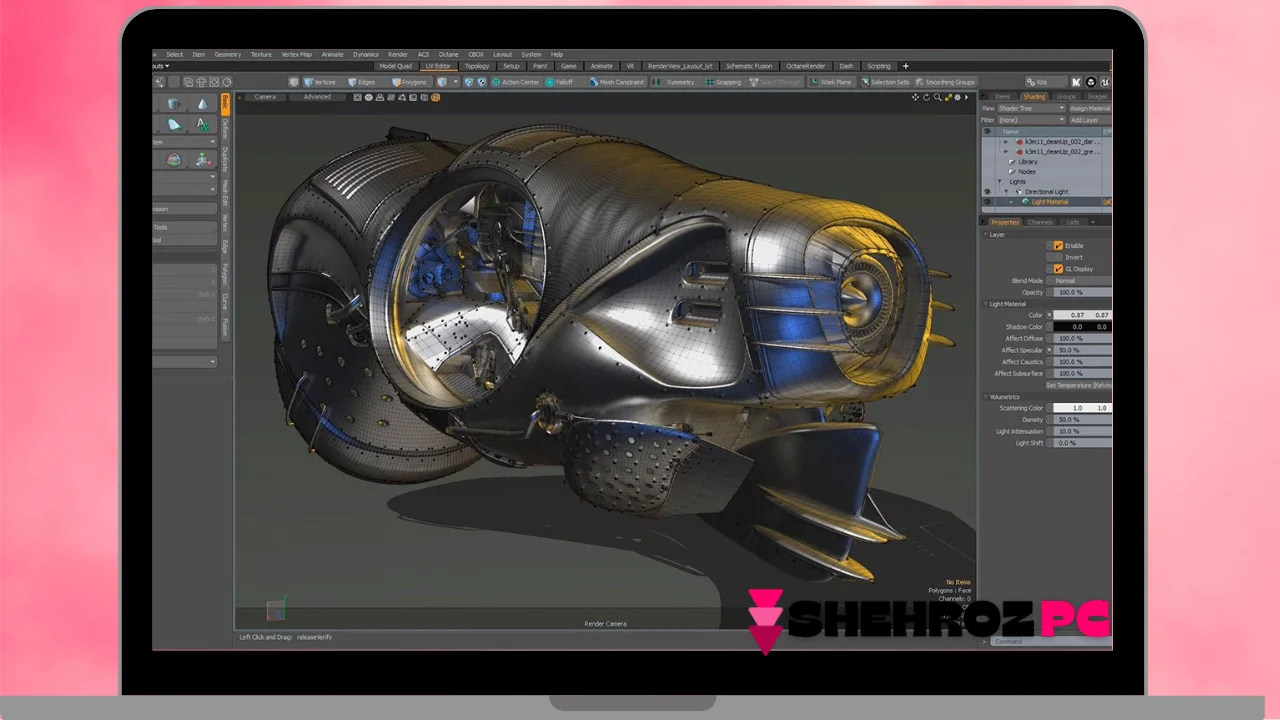Click viewport zoom magnifier icon

pos(937,97)
